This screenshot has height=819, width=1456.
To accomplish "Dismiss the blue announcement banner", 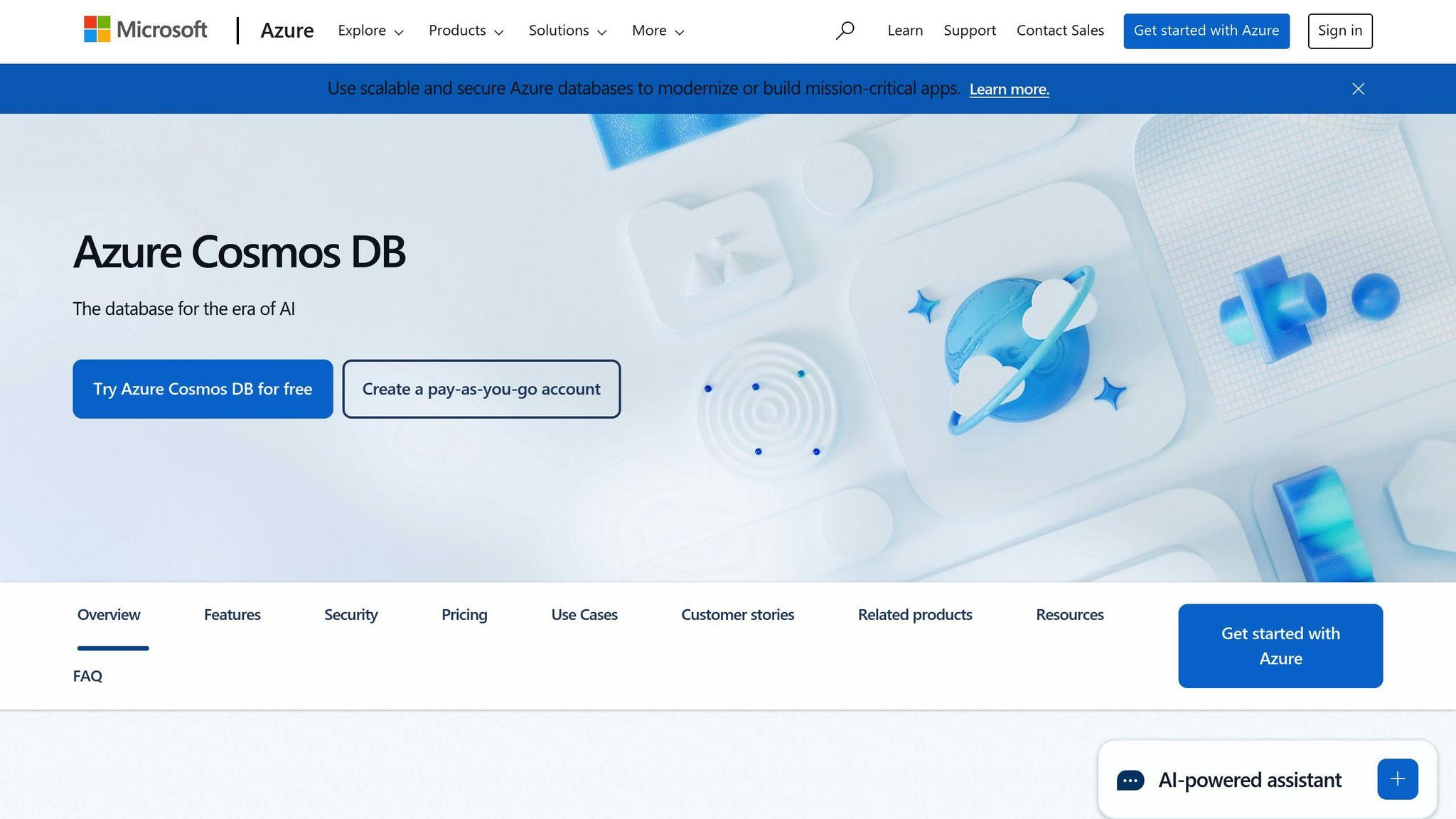I will pos(1358,88).
